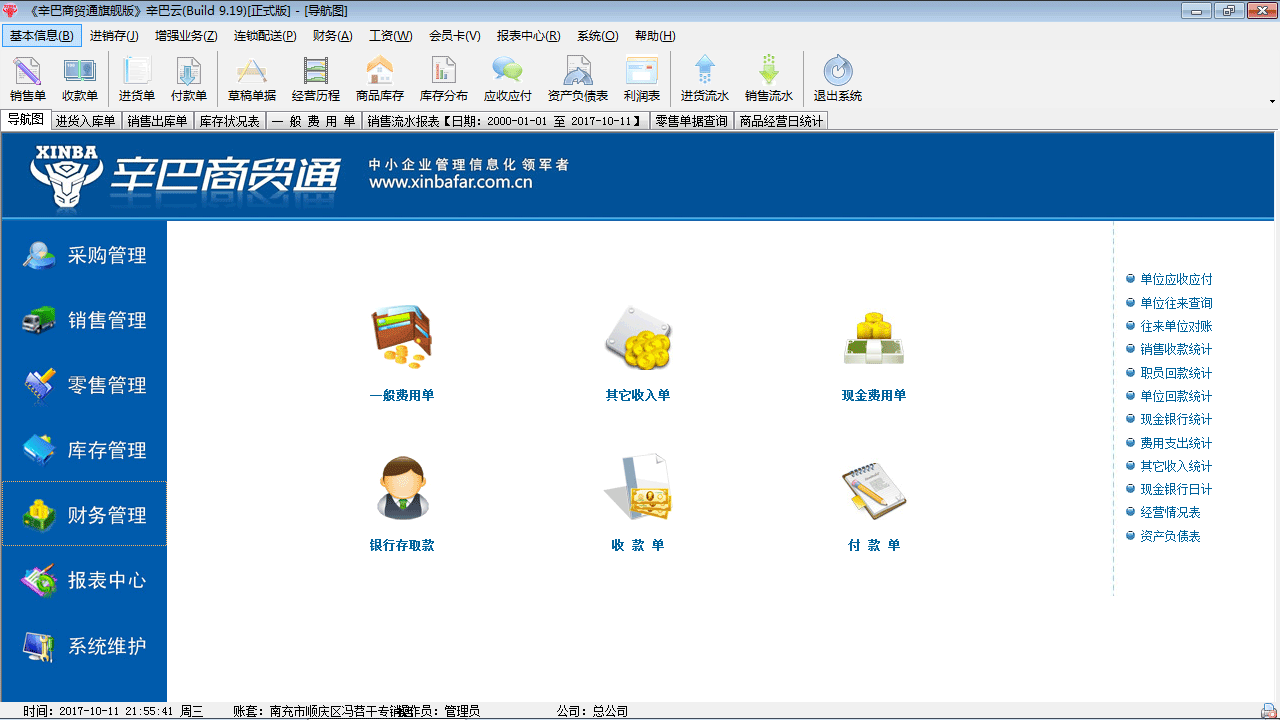Open the 销售单 toolbar icon

(x=28, y=80)
